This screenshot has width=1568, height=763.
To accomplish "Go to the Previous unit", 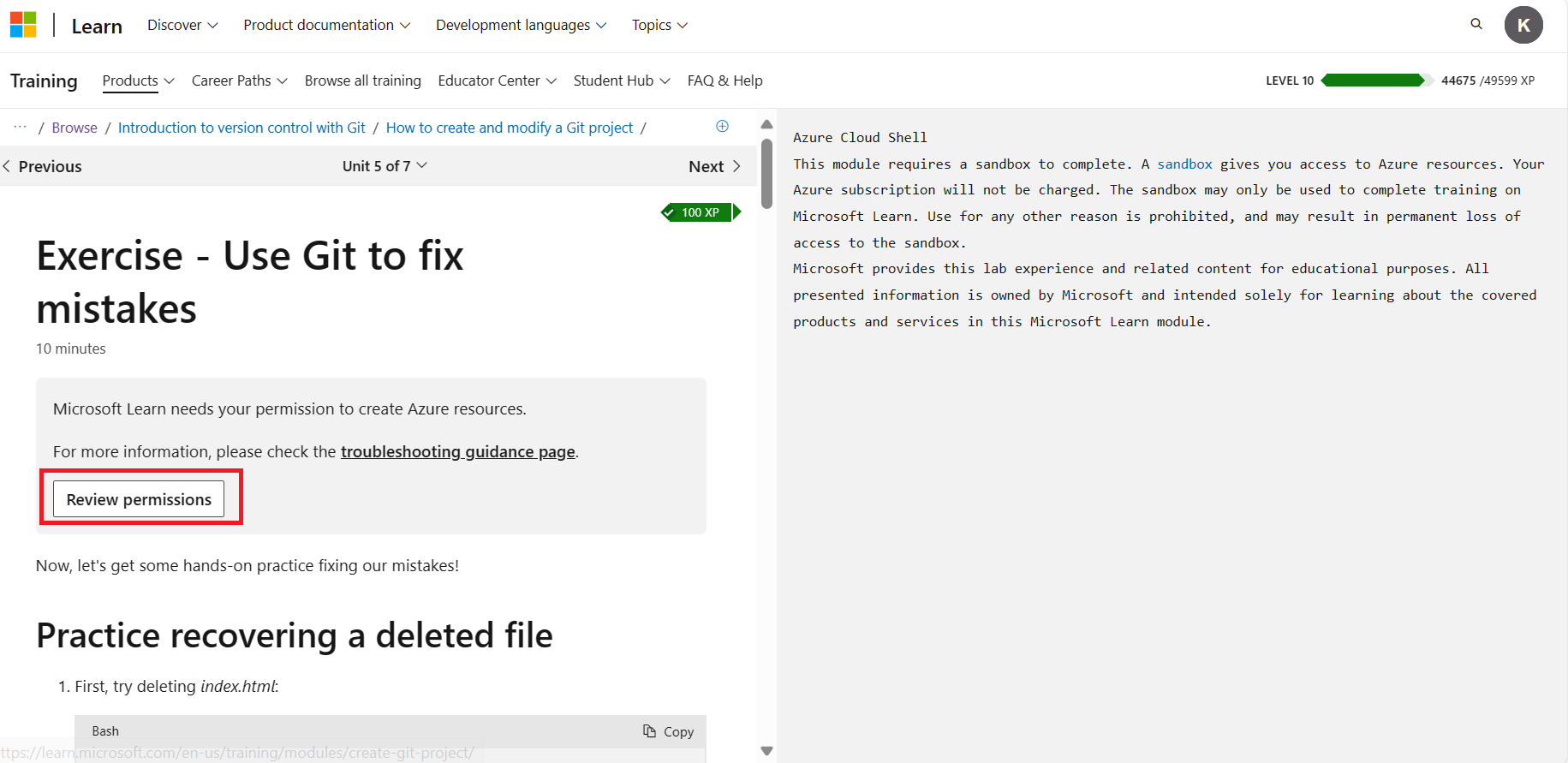I will click(x=42, y=166).
